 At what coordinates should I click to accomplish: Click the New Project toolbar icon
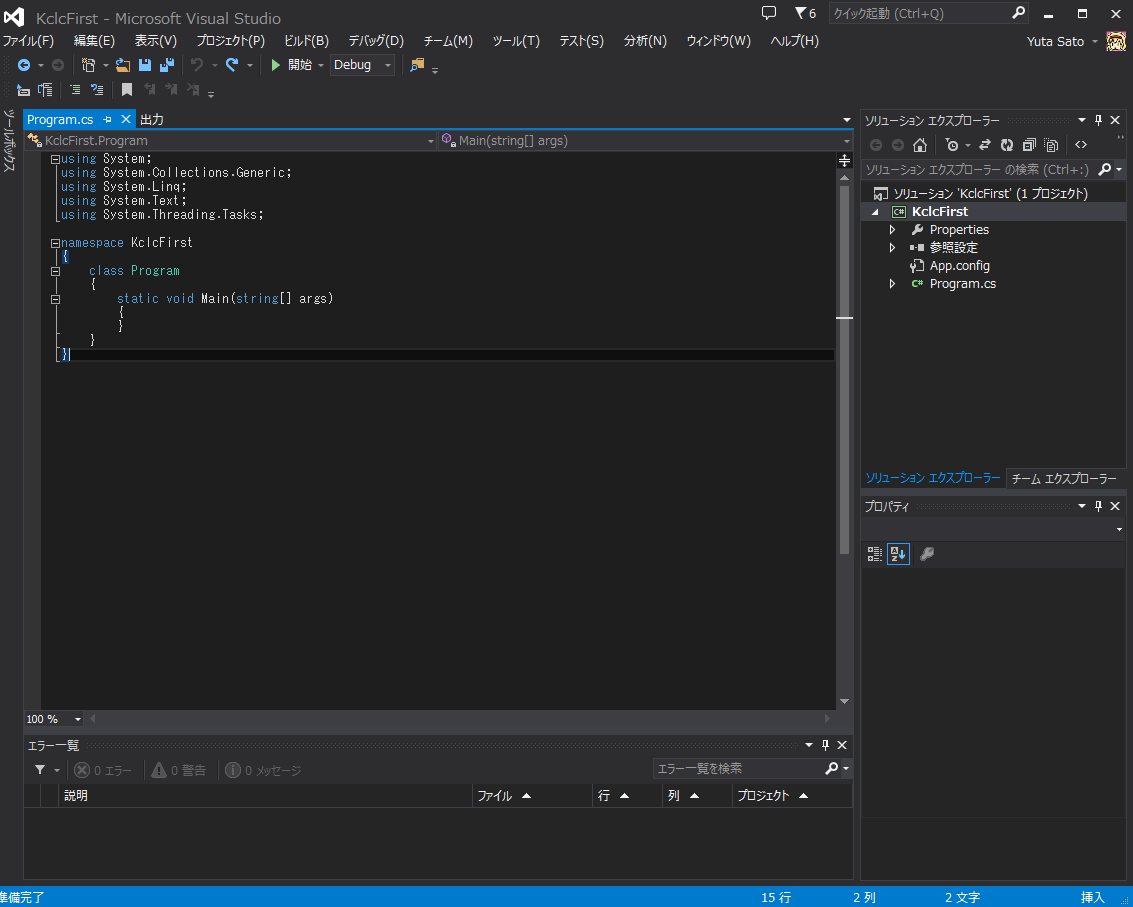tap(88, 65)
